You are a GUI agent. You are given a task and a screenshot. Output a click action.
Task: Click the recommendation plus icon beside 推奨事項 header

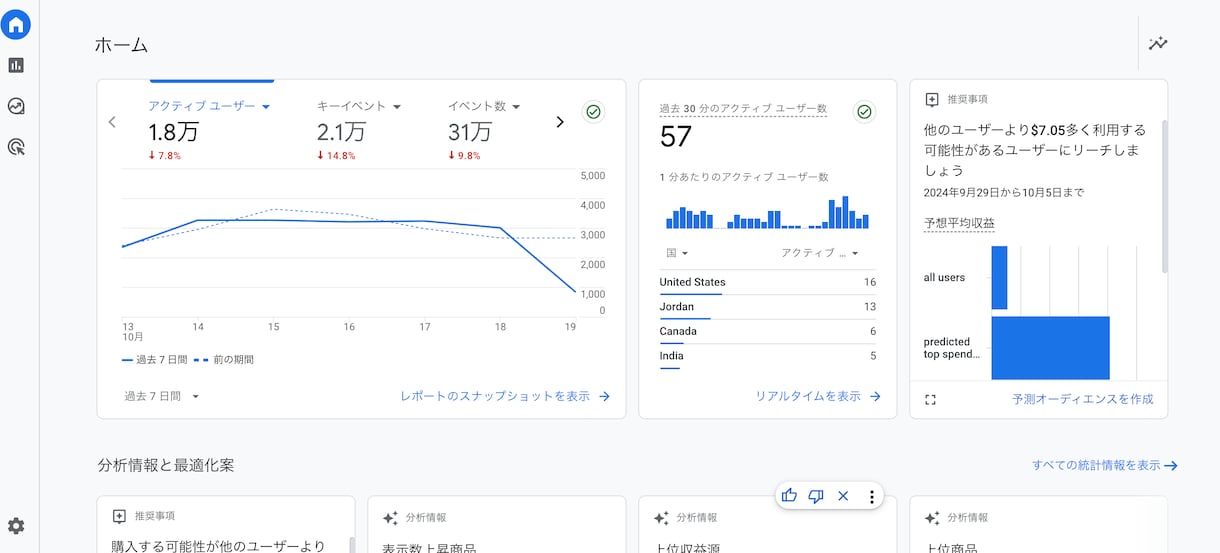pyautogui.click(x=932, y=100)
